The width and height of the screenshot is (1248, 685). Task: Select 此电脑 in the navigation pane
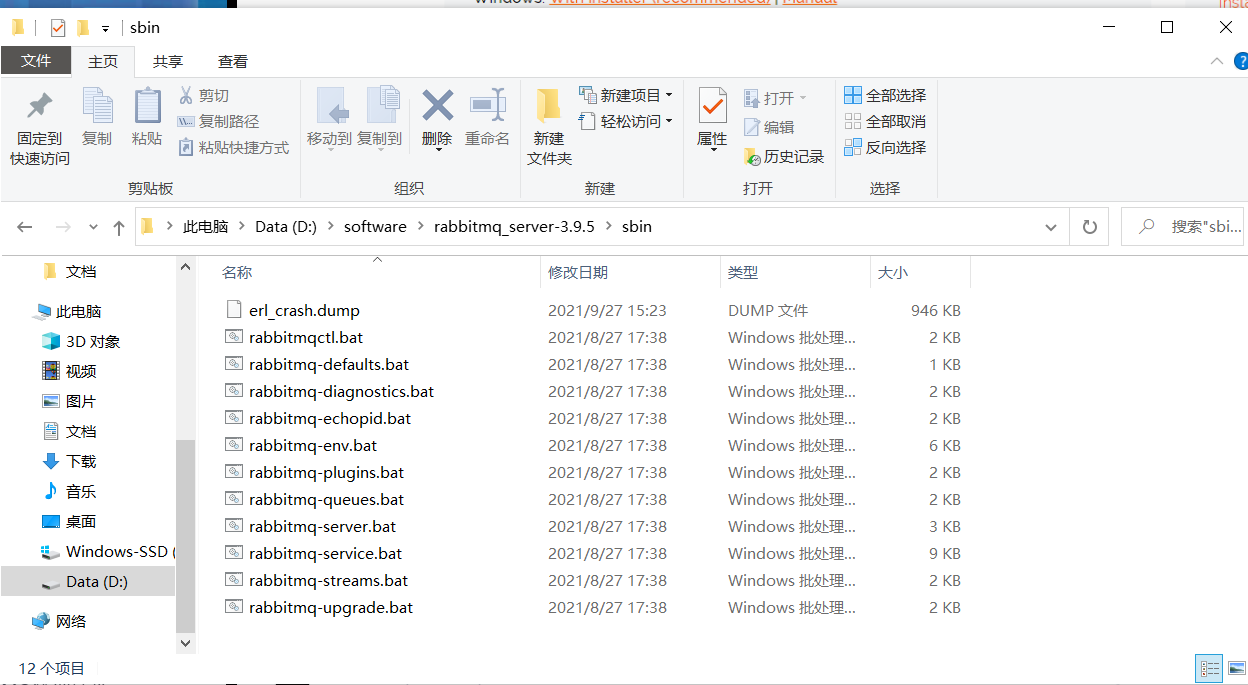78,311
